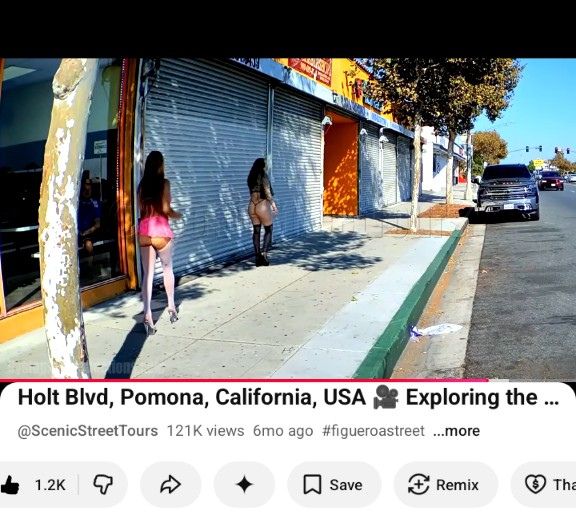Open the #figueroastreet hashtag

coord(373,431)
